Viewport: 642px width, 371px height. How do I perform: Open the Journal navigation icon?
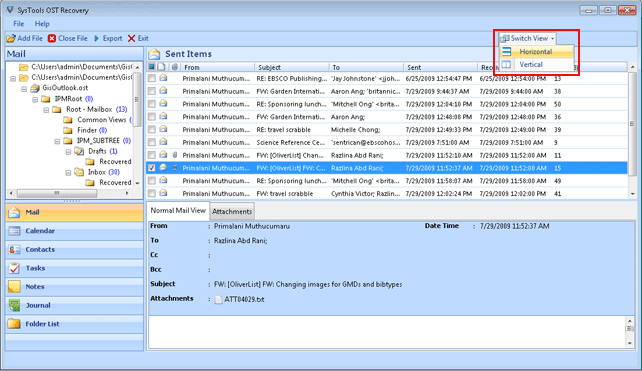14,305
